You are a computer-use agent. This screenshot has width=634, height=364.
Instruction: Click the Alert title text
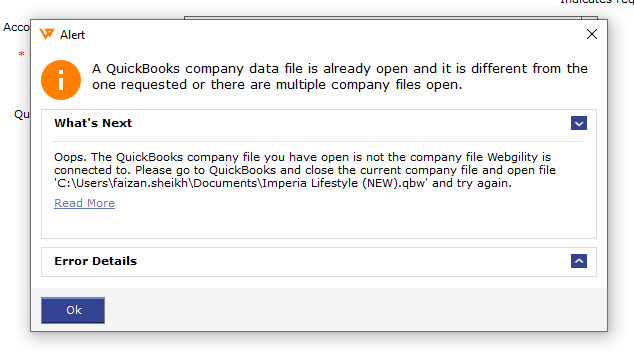click(x=72, y=35)
